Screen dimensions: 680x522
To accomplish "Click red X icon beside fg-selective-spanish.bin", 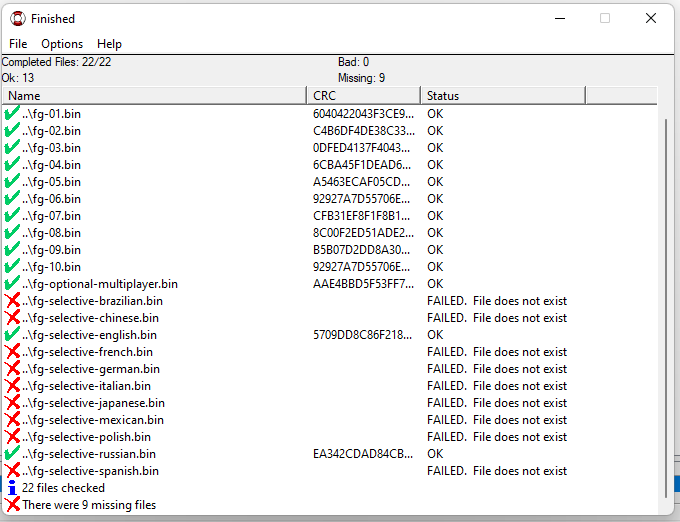I will click(x=12, y=470).
